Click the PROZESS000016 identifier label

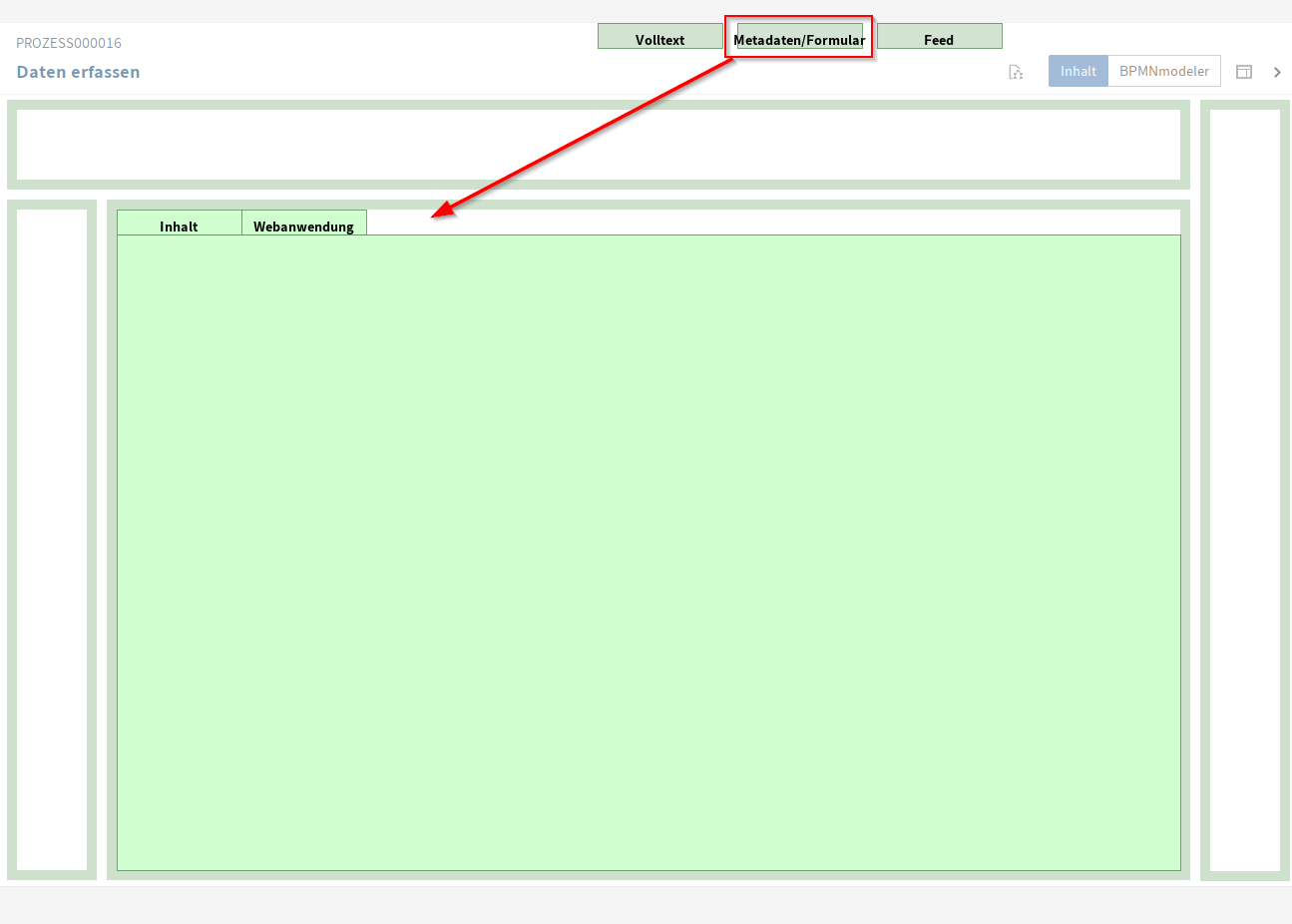[x=69, y=43]
